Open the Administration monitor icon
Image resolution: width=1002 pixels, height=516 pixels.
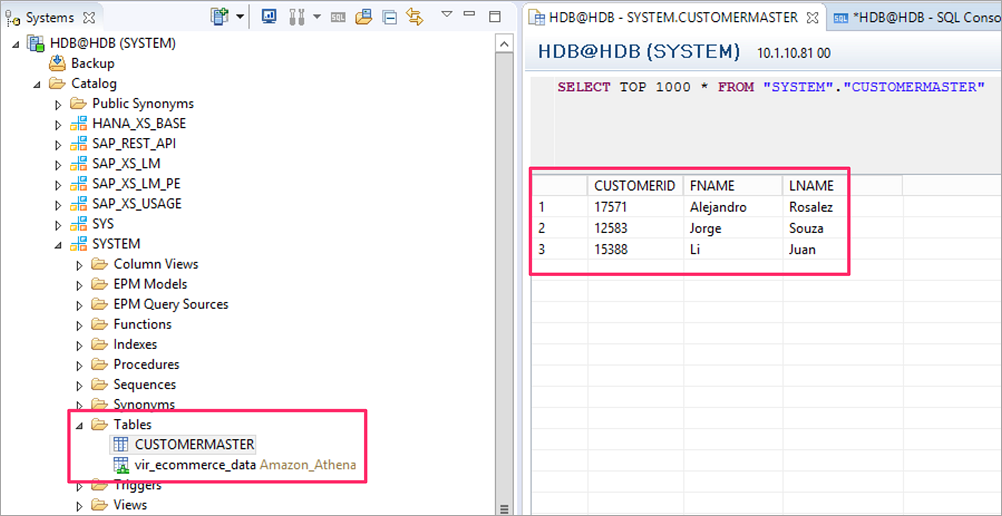pyautogui.click(x=270, y=17)
